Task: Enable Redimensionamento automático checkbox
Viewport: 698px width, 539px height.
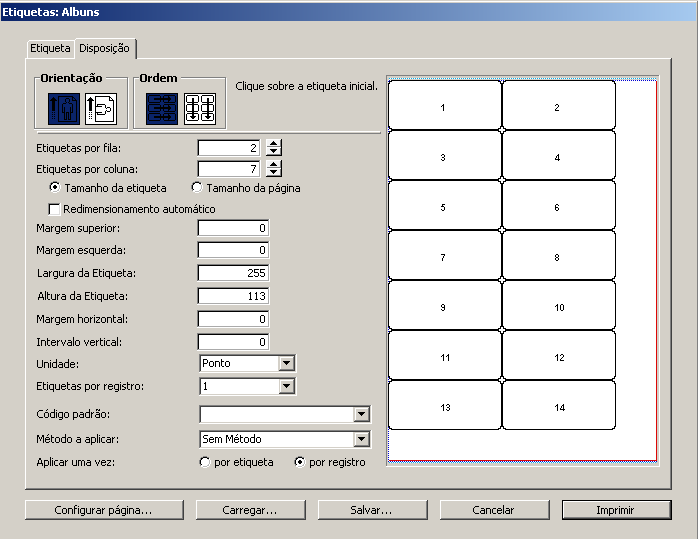Action: click(55, 209)
